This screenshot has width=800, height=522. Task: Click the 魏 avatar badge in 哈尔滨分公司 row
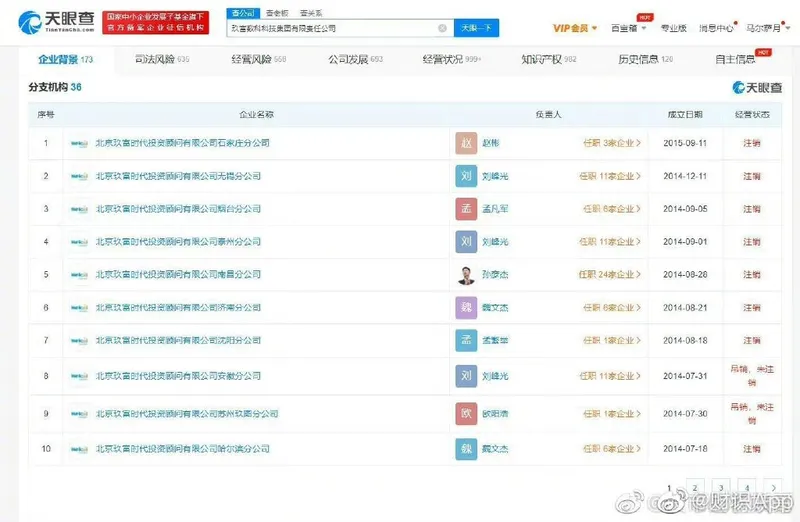[466, 449]
